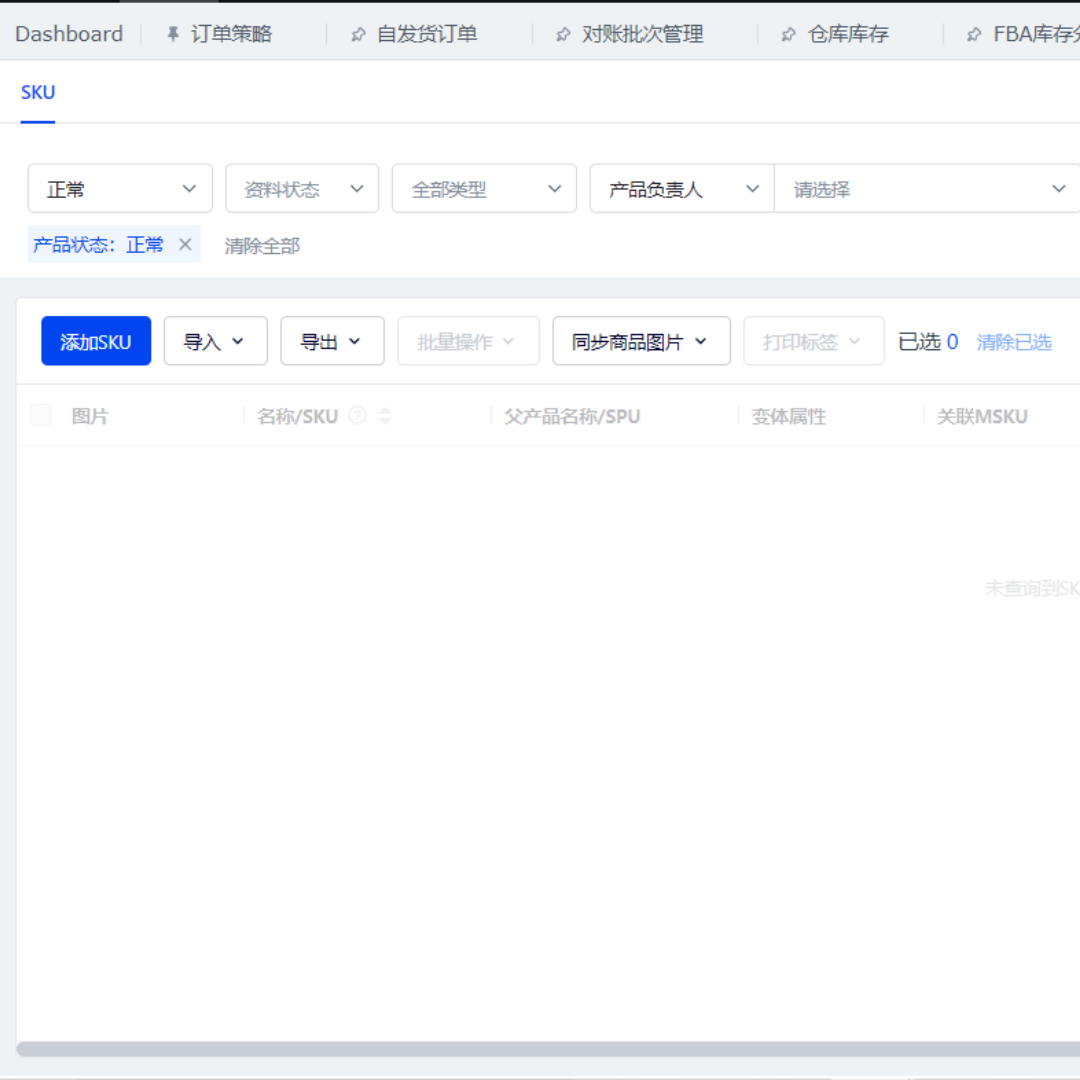Click sort arrows in 名称/SKU column

coord(385,416)
